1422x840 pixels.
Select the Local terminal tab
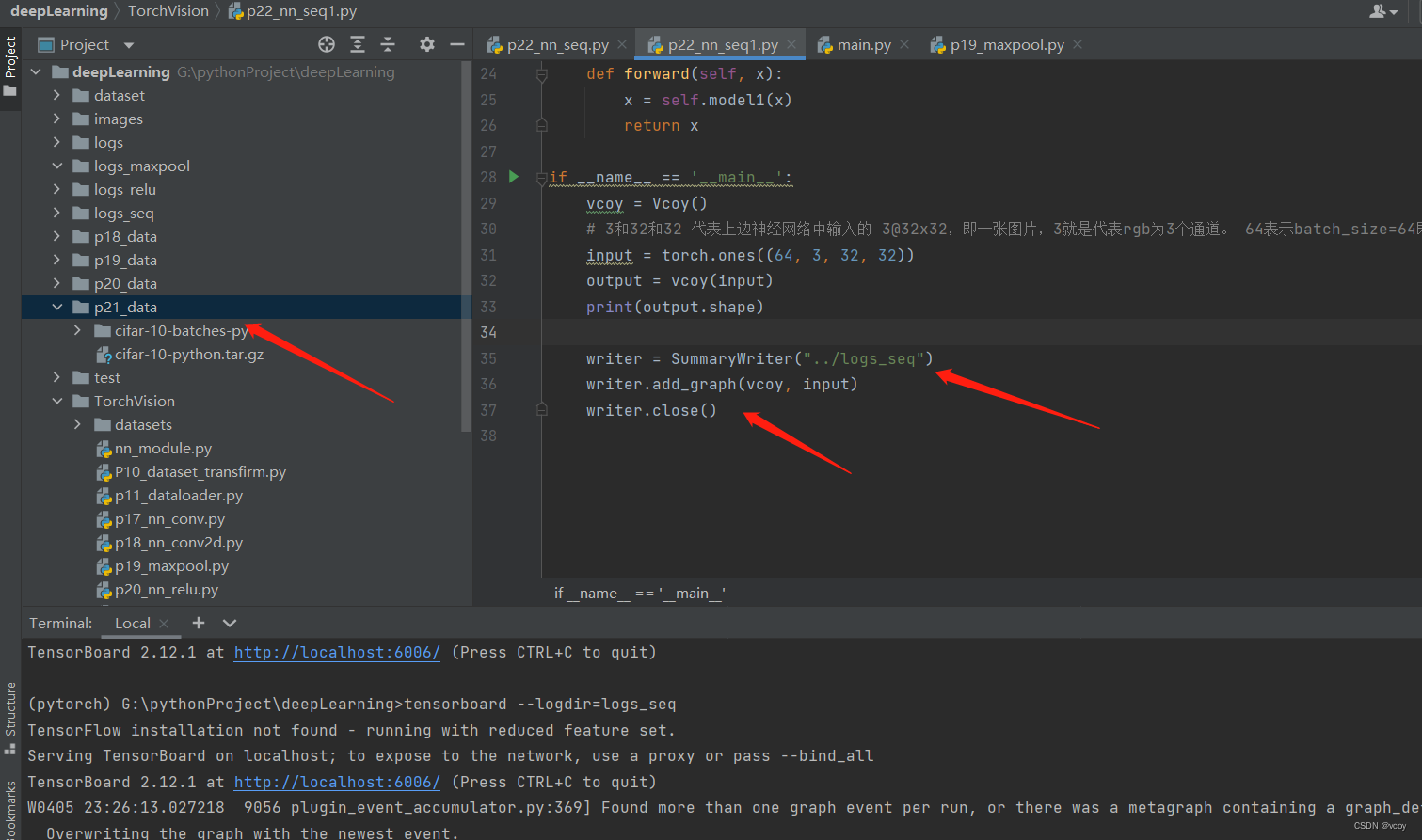132,623
